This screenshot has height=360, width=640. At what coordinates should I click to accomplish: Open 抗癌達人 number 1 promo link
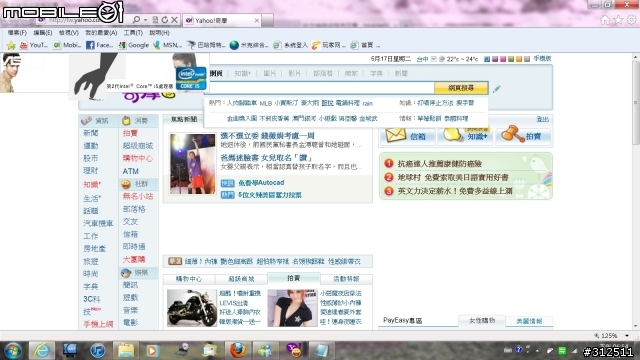(x=440, y=164)
